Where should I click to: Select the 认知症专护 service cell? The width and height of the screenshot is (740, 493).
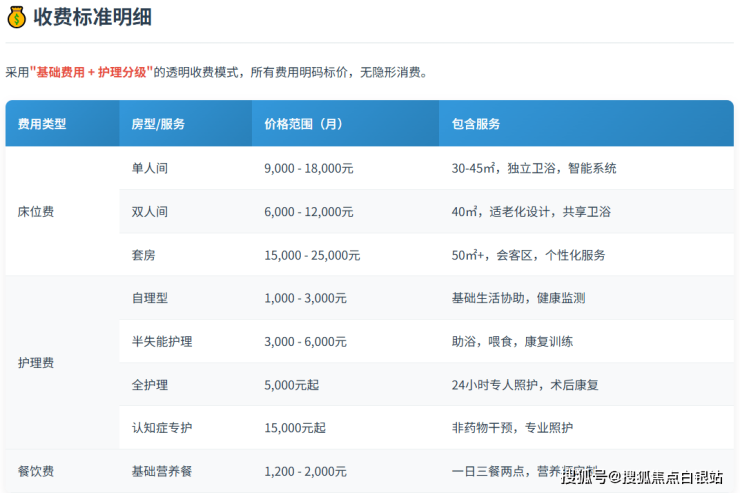click(x=162, y=427)
